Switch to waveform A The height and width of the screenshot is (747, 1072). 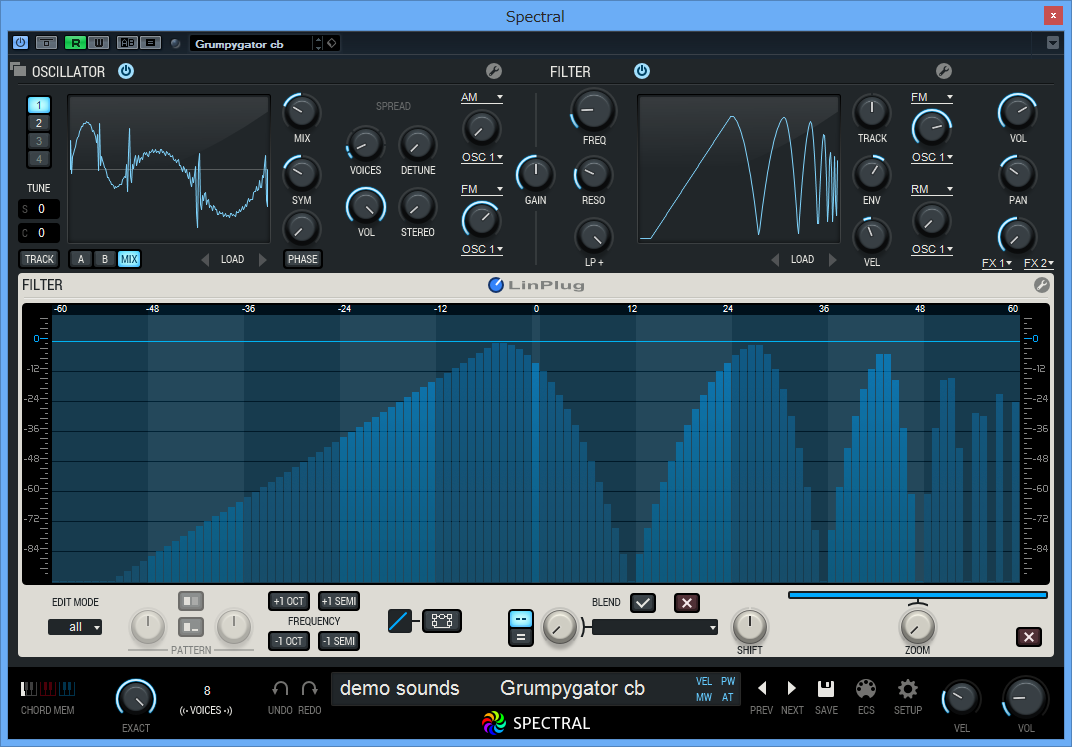pos(81,259)
